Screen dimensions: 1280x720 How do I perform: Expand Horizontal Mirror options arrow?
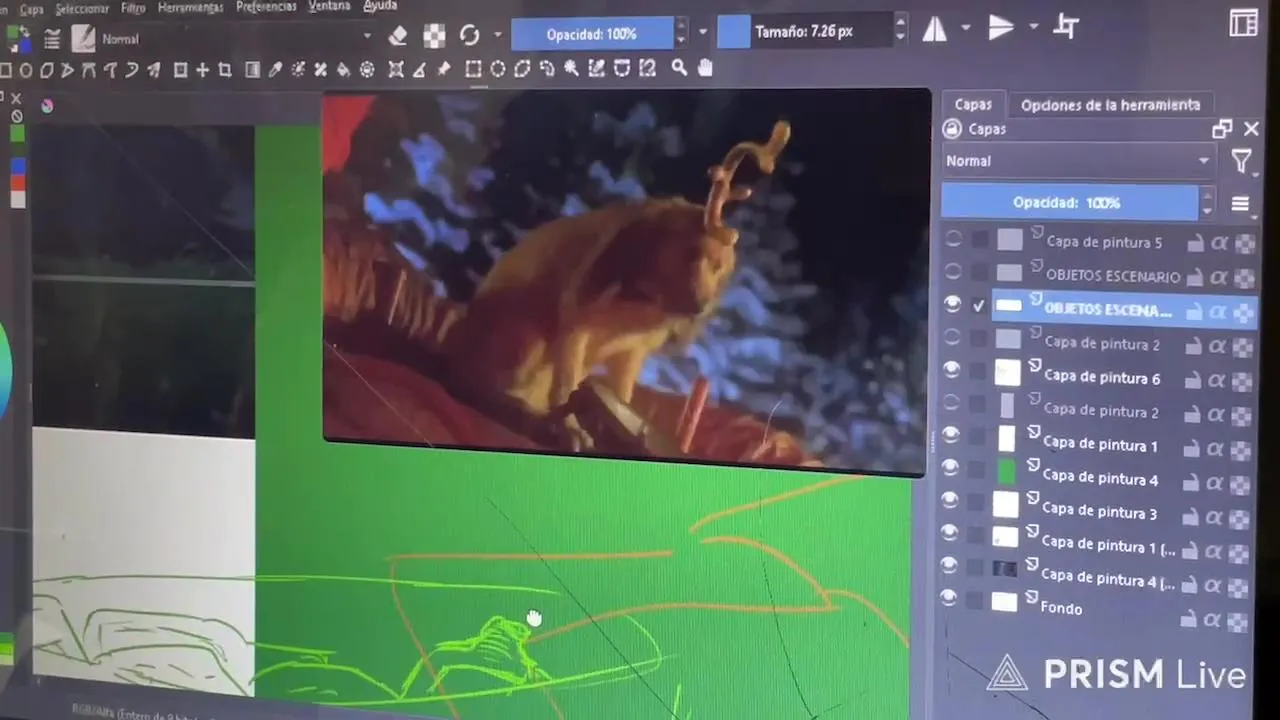coord(966,28)
